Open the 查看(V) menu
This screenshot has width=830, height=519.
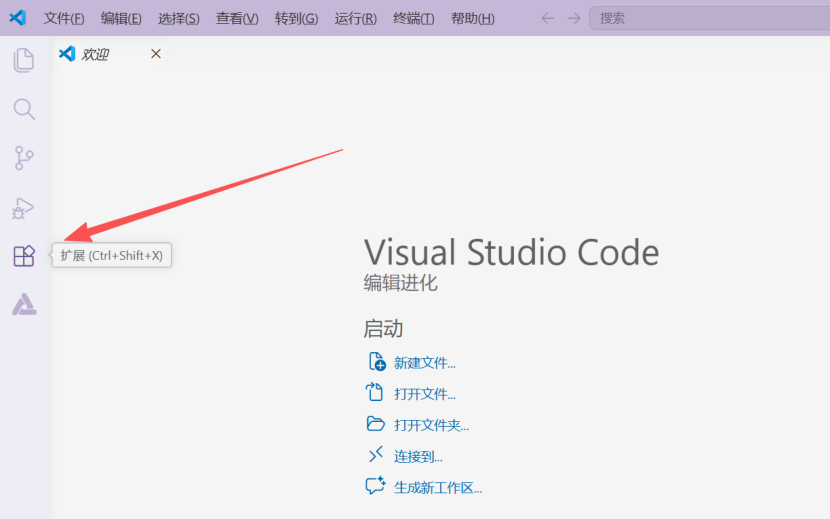[x=237, y=19]
